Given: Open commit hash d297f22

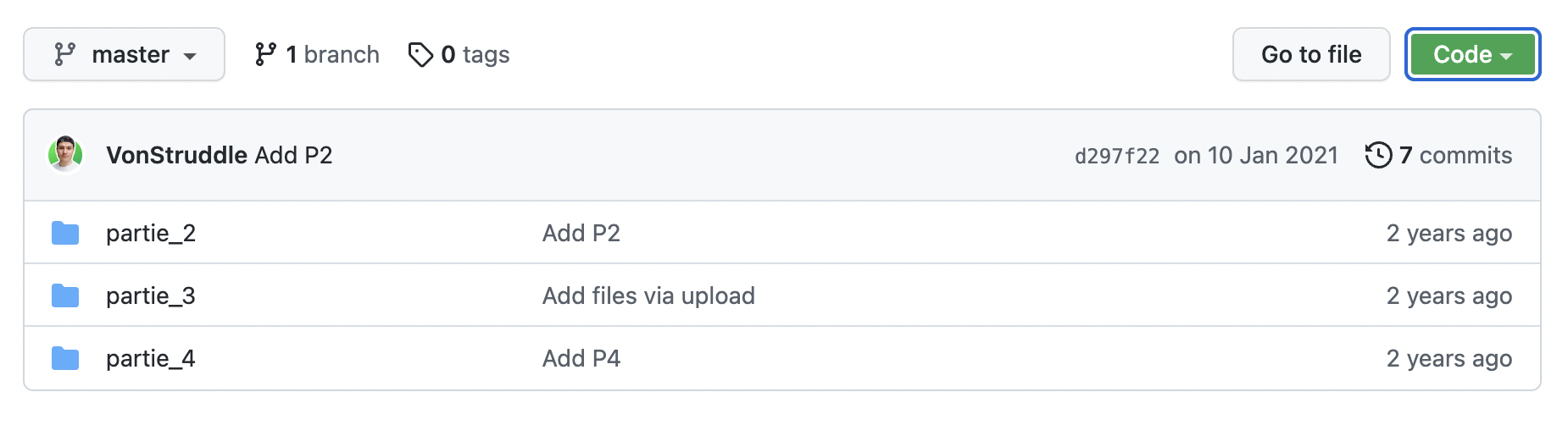Looking at the screenshot, I should [1116, 156].
